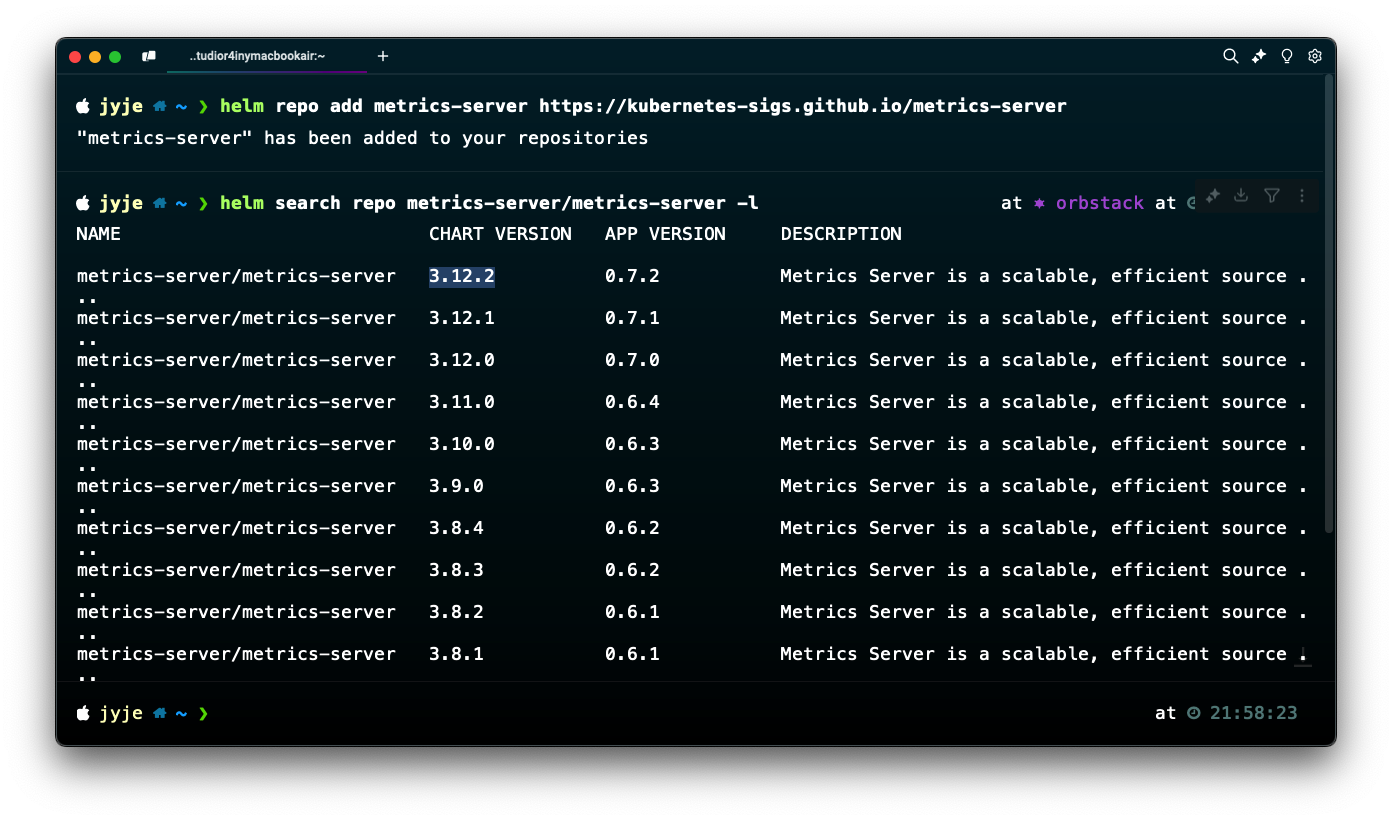Viewport: 1392px width, 820px height.
Task: Click chart version 3.8.3
Action: click(456, 570)
